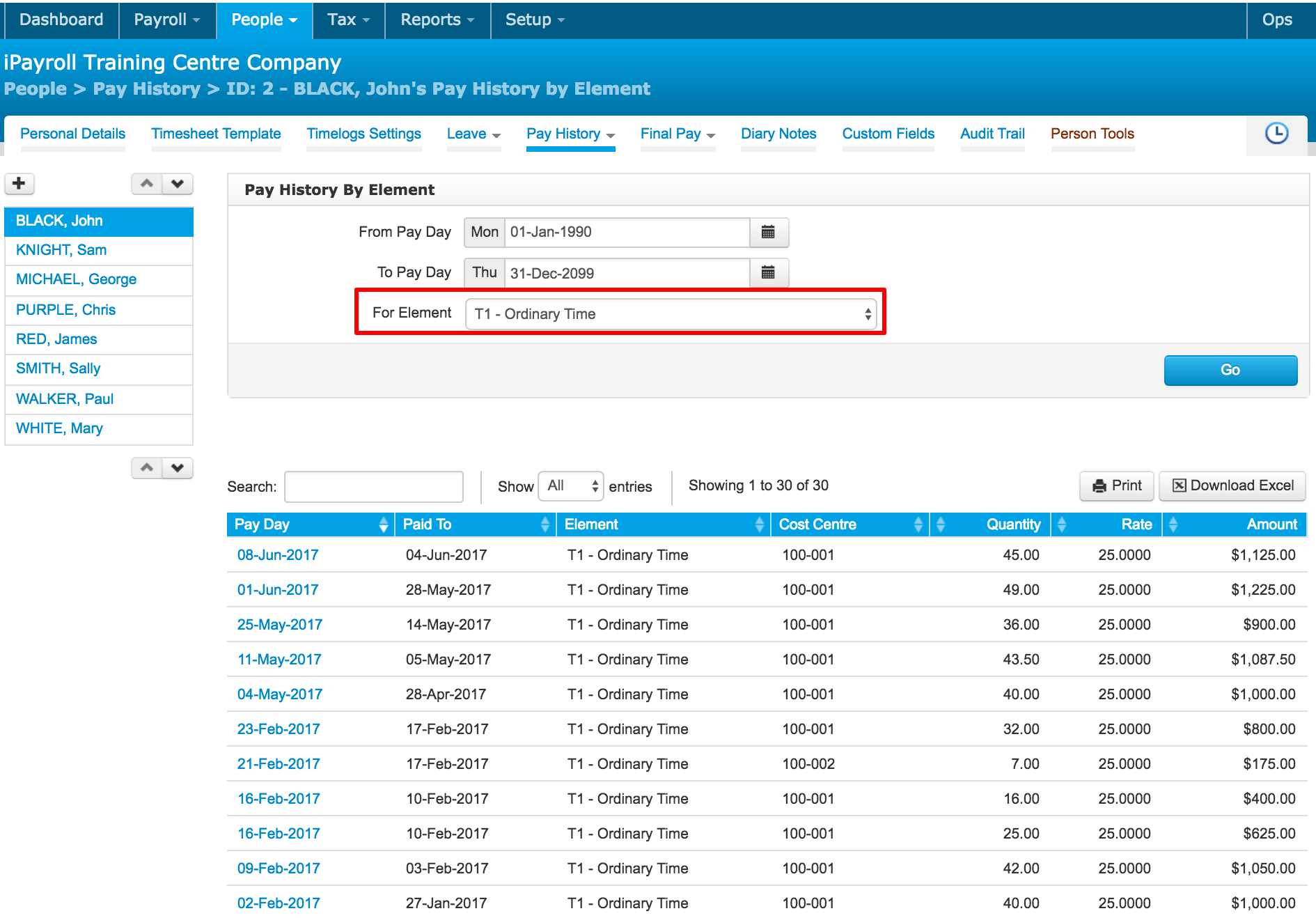Click the Search input field
The width and height of the screenshot is (1316, 918).
(374, 486)
